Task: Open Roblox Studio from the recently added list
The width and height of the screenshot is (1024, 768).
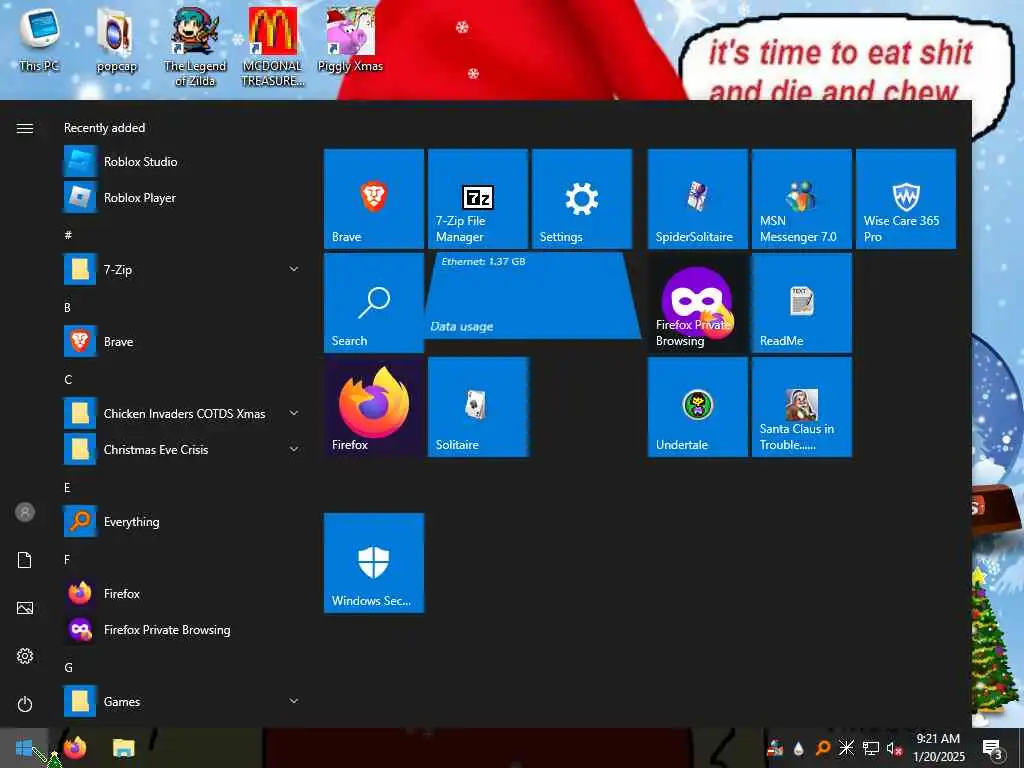Action: [x=182, y=162]
